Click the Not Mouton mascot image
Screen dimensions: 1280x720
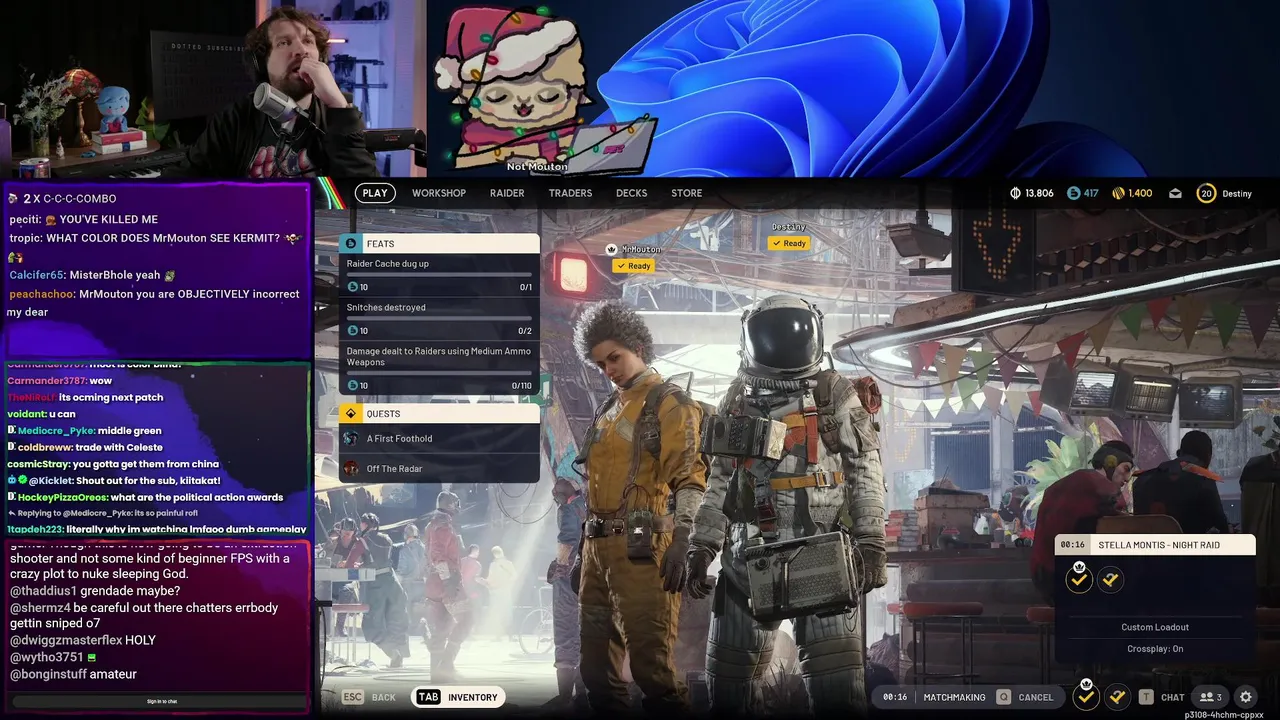[x=545, y=90]
